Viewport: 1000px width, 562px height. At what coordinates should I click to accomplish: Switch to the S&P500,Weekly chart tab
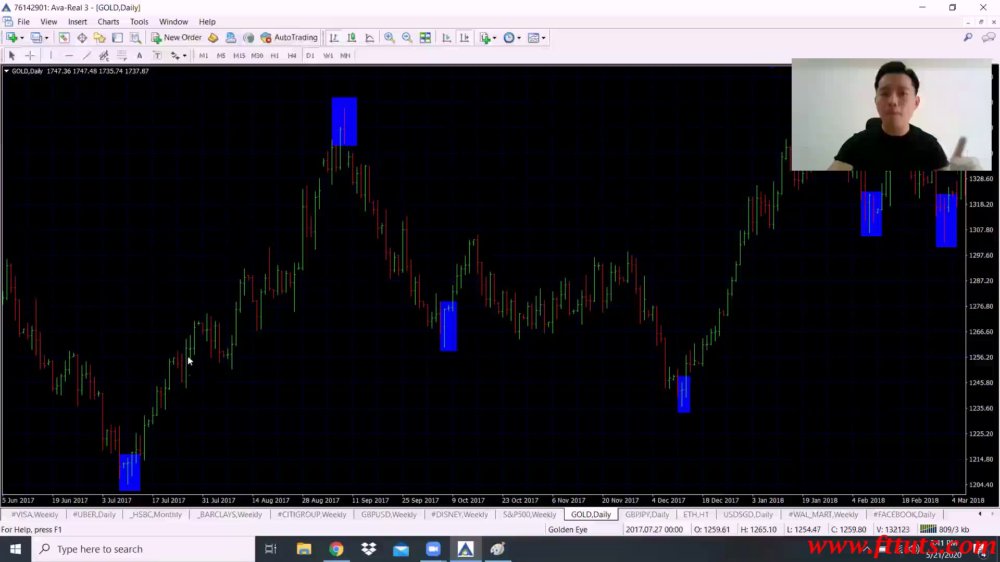[529, 514]
